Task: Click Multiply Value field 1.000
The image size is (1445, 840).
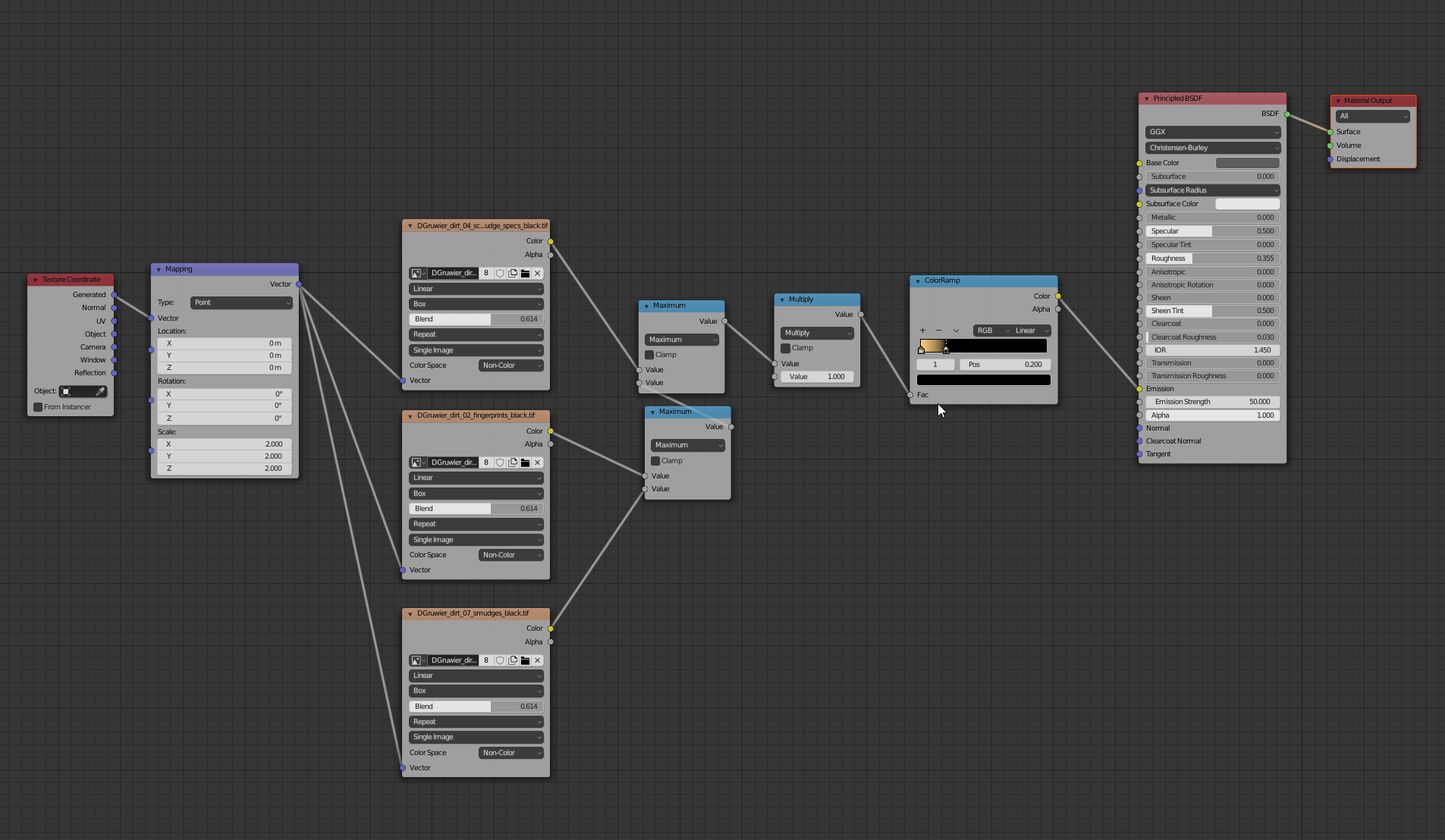Action: pos(817,377)
